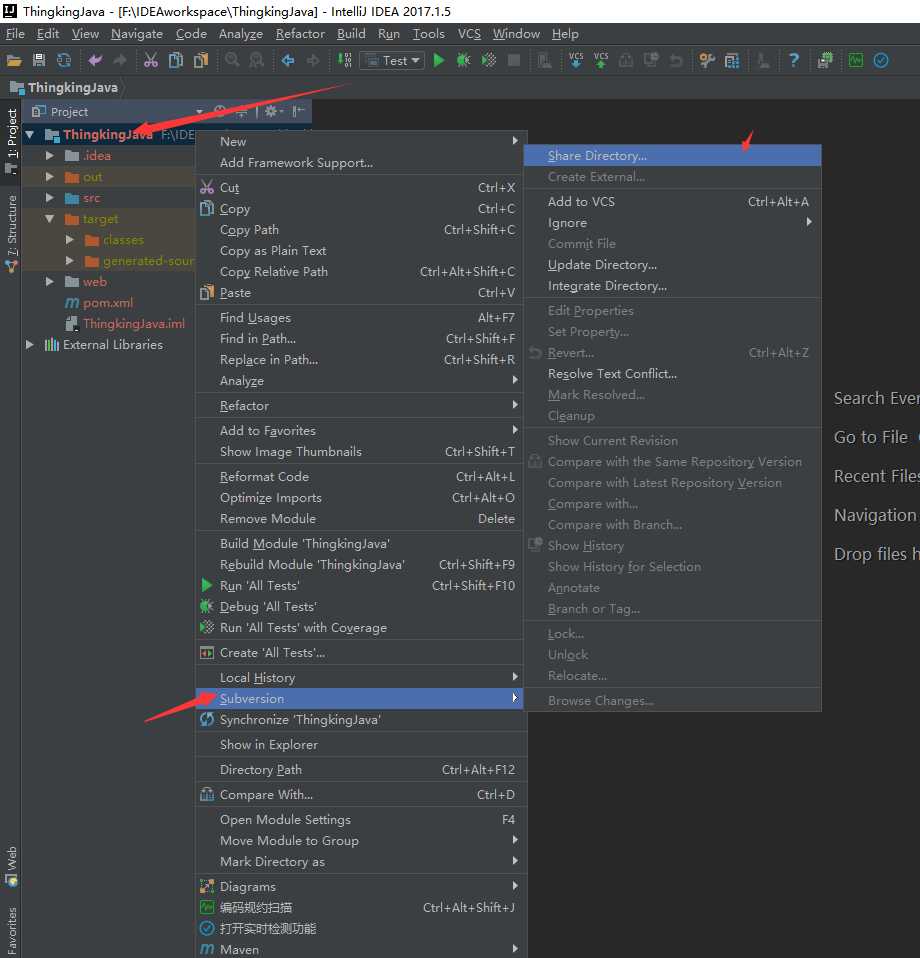Select Add to VCS menu entry
This screenshot has height=958, width=920.
pos(672,202)
